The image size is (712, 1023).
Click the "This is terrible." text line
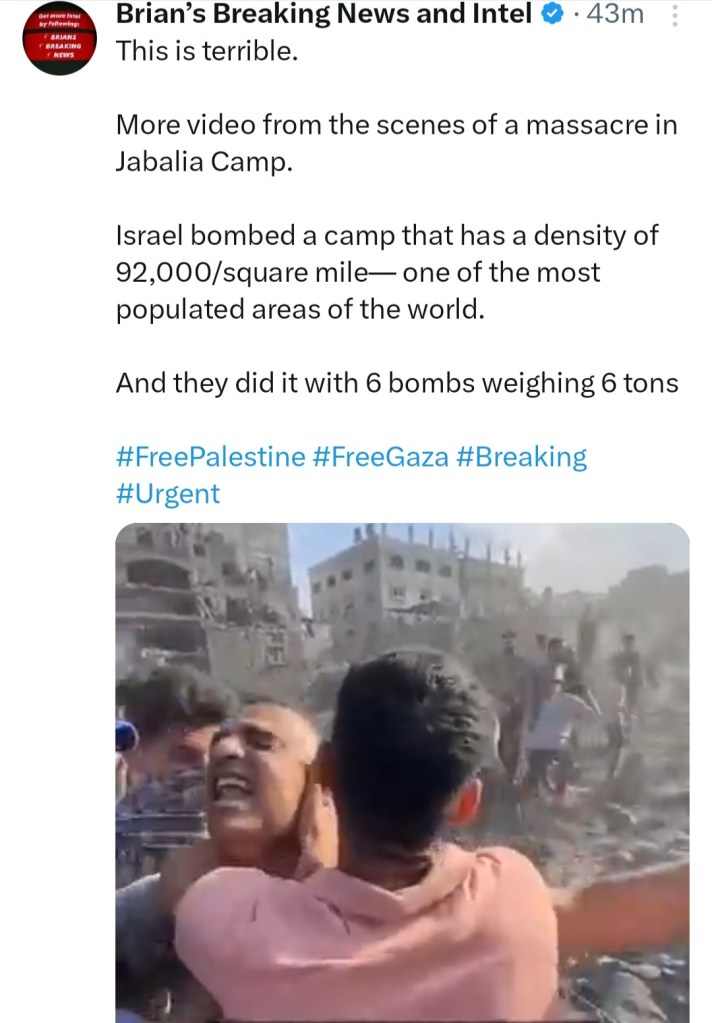click(x=207, y=51)
